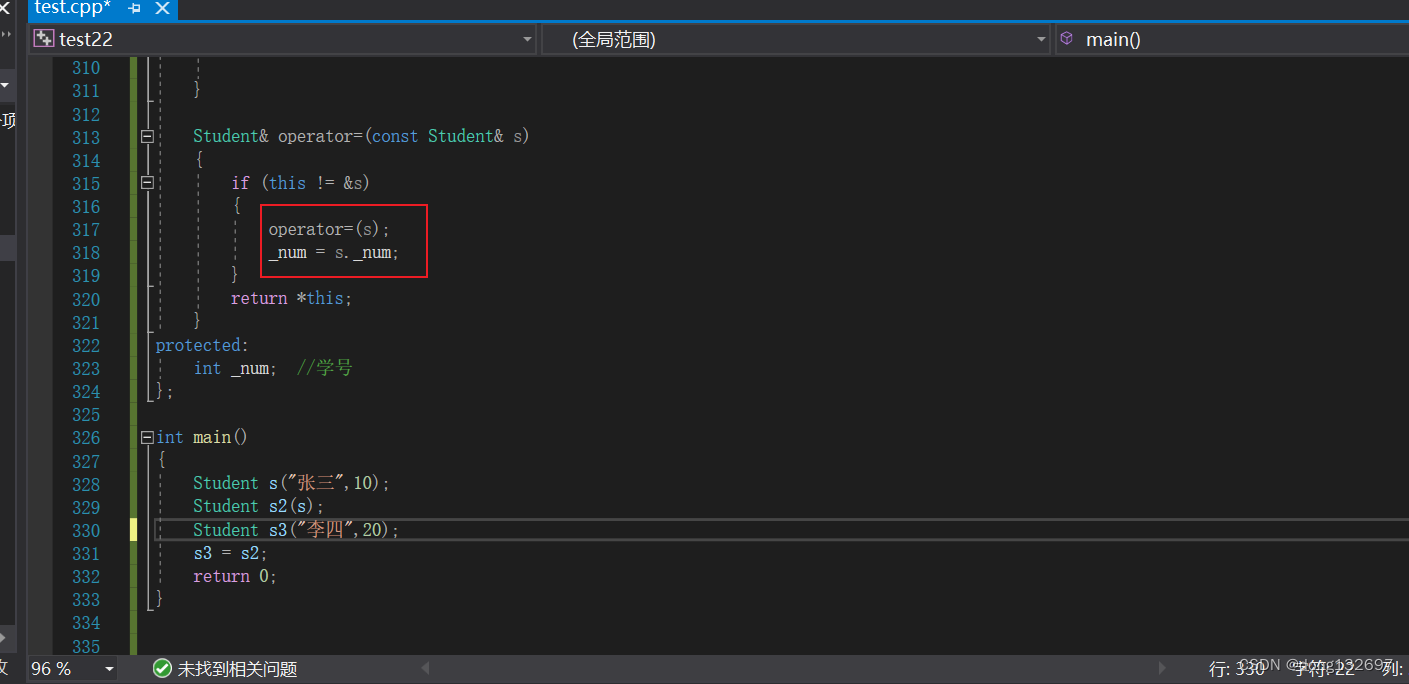Image resolution: width=1409 pixels, height=684 pixels.
Task: Click the 'return *this;' statement
Action: point(291,298)
